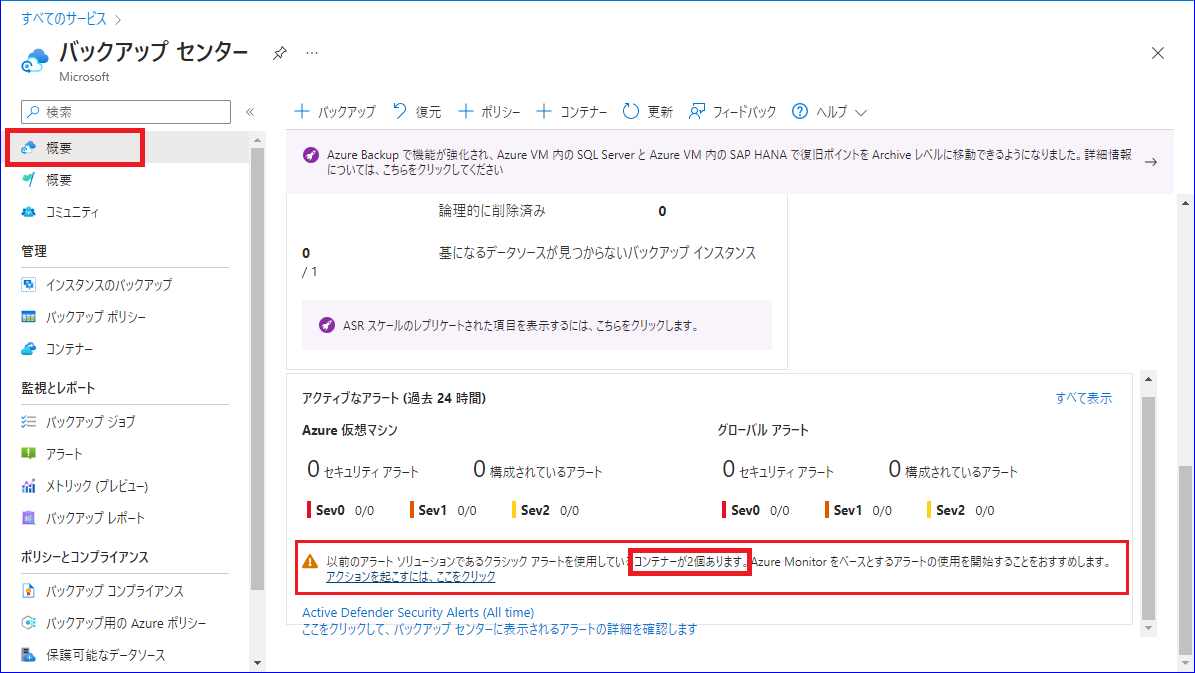Click the グローバル アラート heading

click(x=763, y=430)
